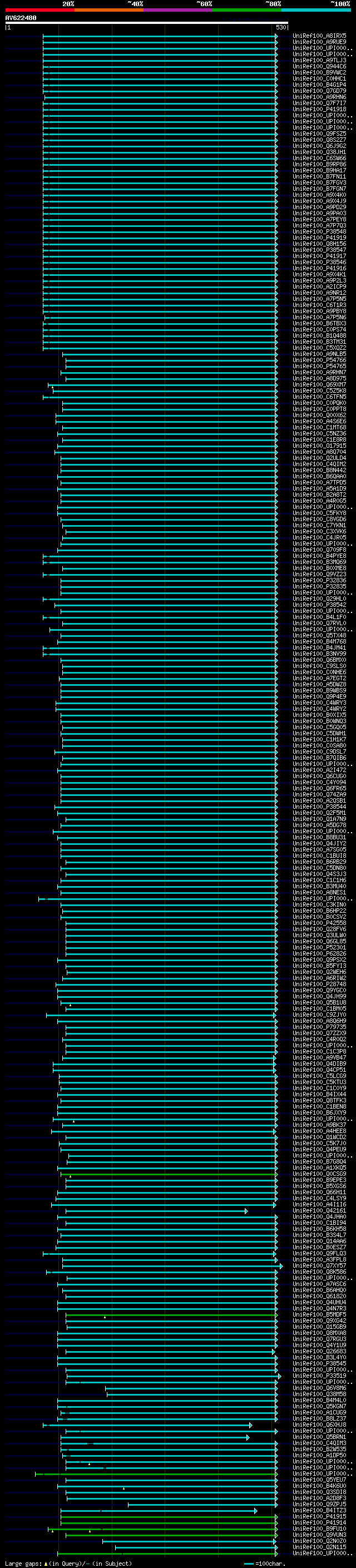This screenshot has height=1568, width=356.
Task: Open the UniRef100_Q8S2Z7 hit
Action: pos(319,140)
